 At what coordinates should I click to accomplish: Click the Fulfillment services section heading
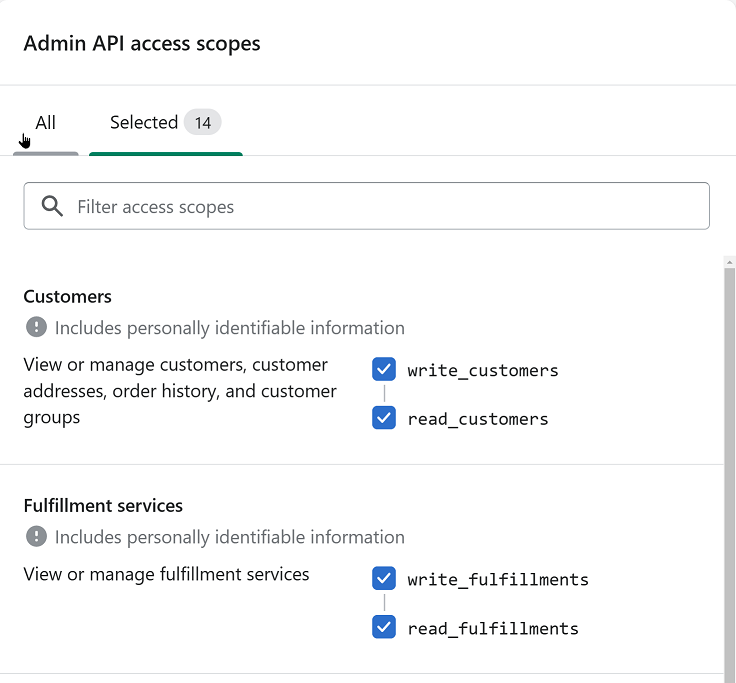103,506
